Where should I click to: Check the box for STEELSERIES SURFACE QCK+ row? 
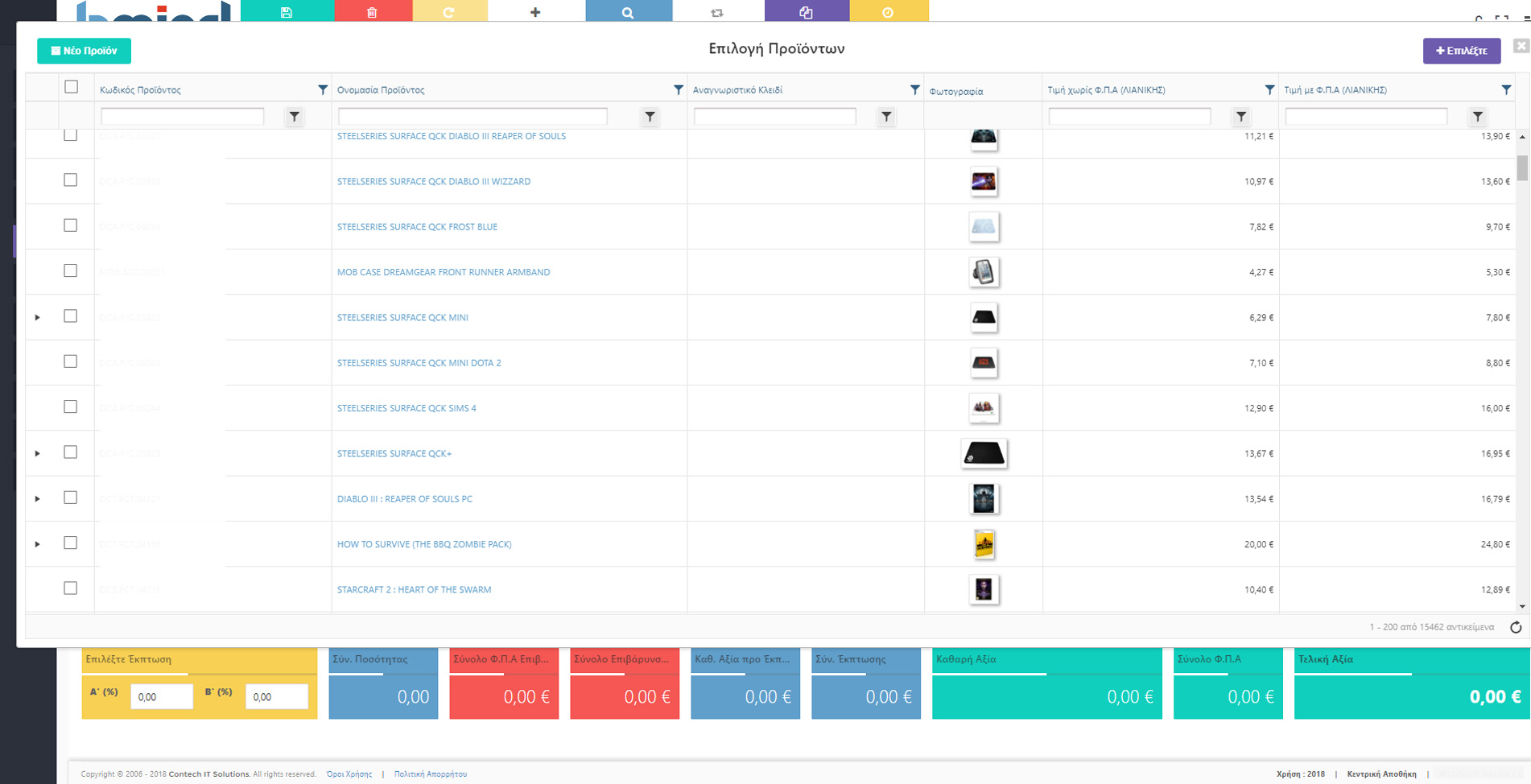[x=71, y=452]
